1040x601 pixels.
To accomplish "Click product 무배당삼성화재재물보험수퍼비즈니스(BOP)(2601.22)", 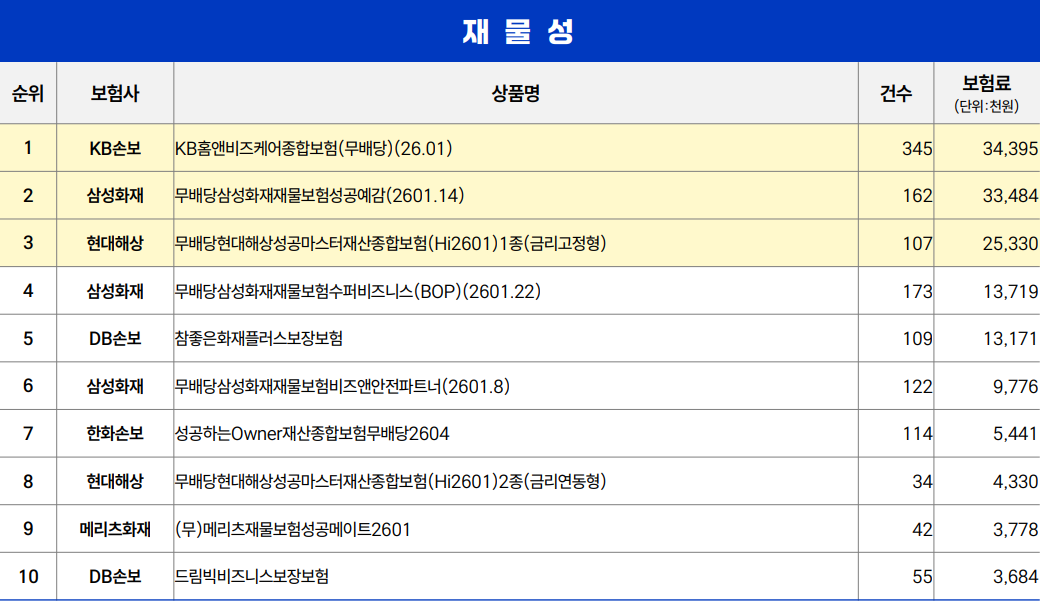I will pos(358,291).
